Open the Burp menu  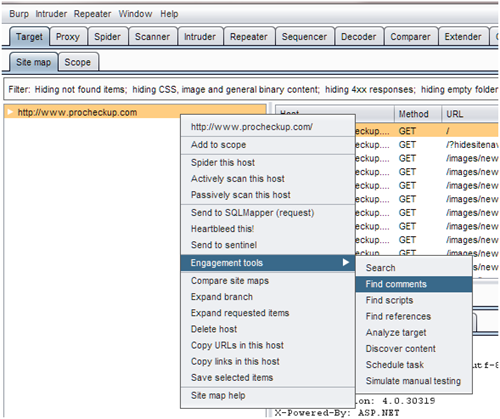19,14
